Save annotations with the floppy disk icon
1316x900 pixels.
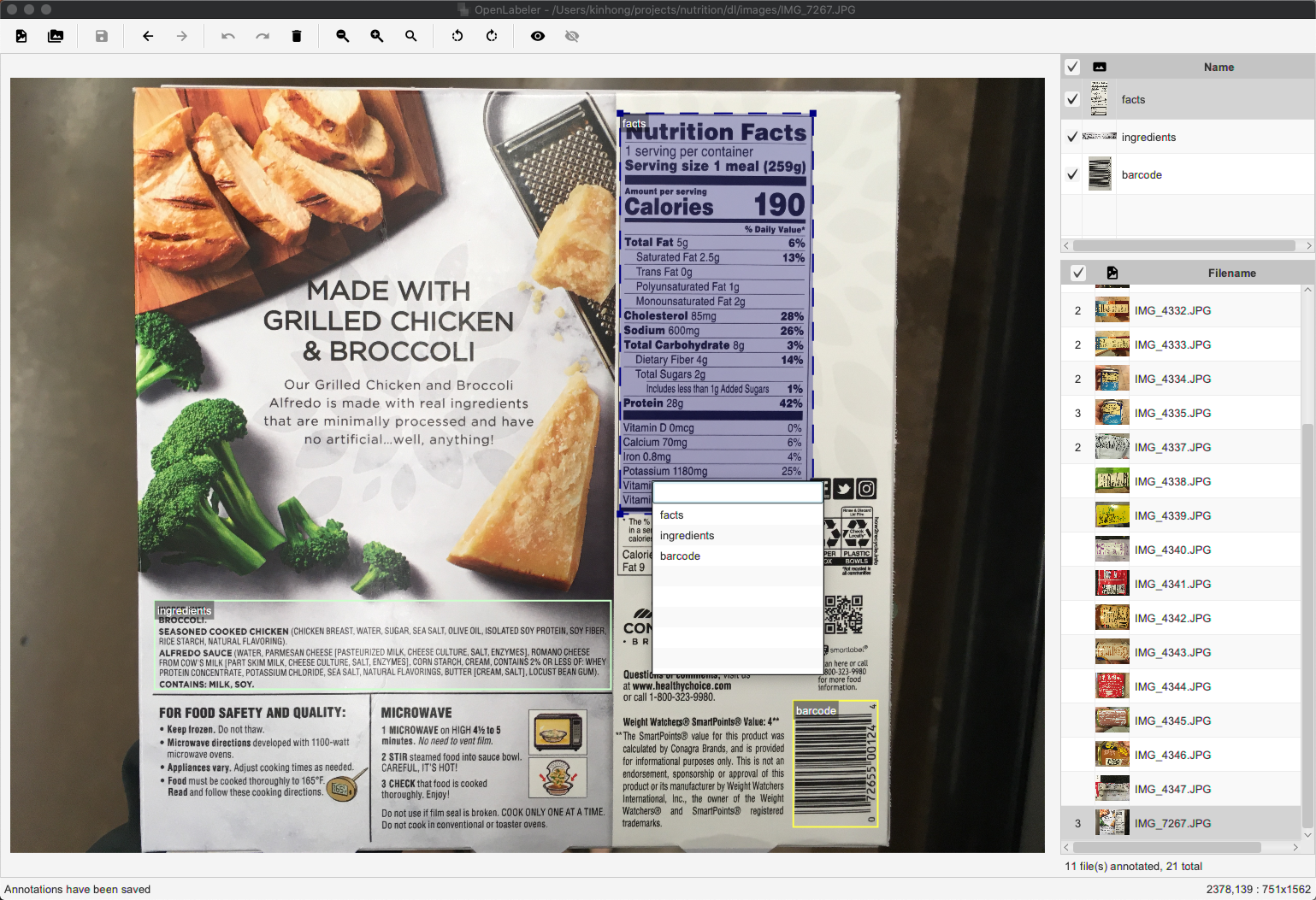point(102,36)
